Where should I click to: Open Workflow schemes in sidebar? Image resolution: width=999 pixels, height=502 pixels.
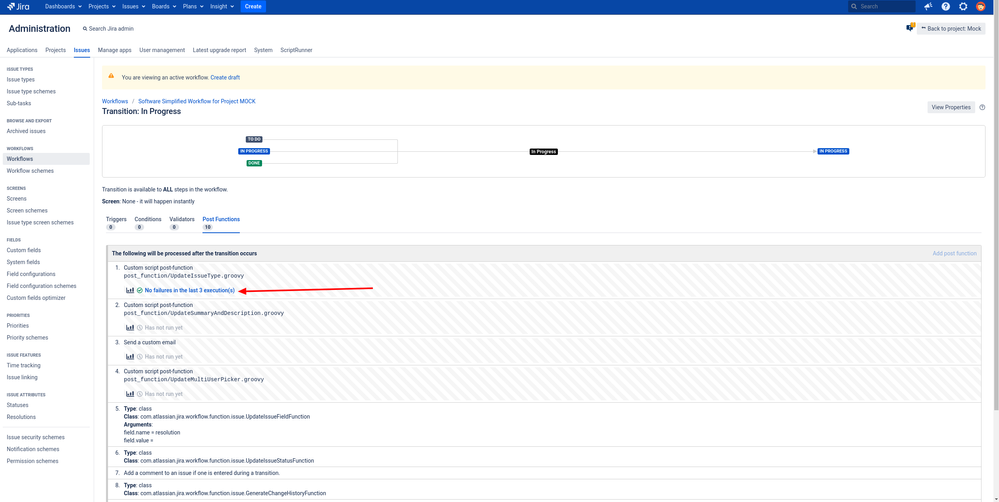[30, 171]
